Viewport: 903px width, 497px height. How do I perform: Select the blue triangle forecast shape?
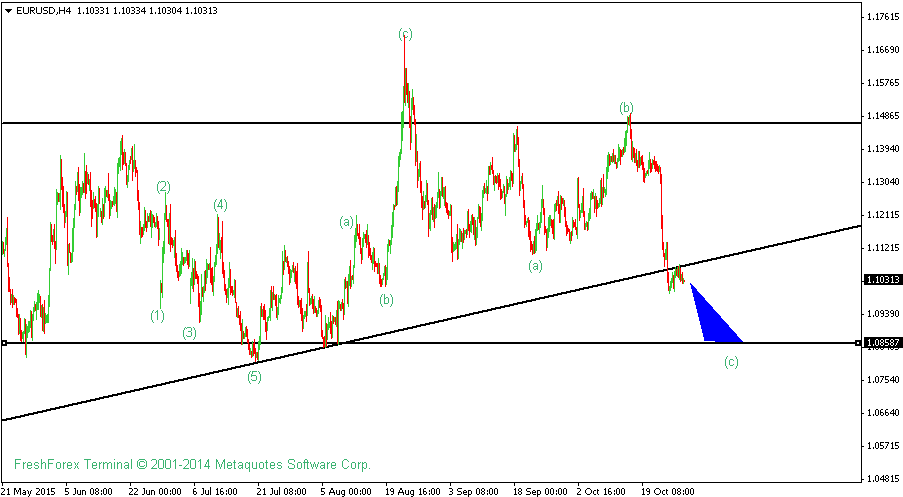point(716,312)
